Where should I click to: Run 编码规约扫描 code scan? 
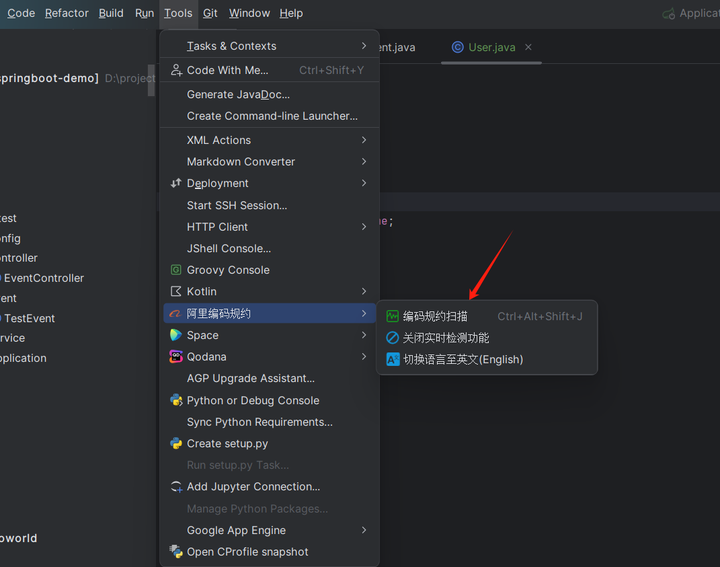coord(434,316)
